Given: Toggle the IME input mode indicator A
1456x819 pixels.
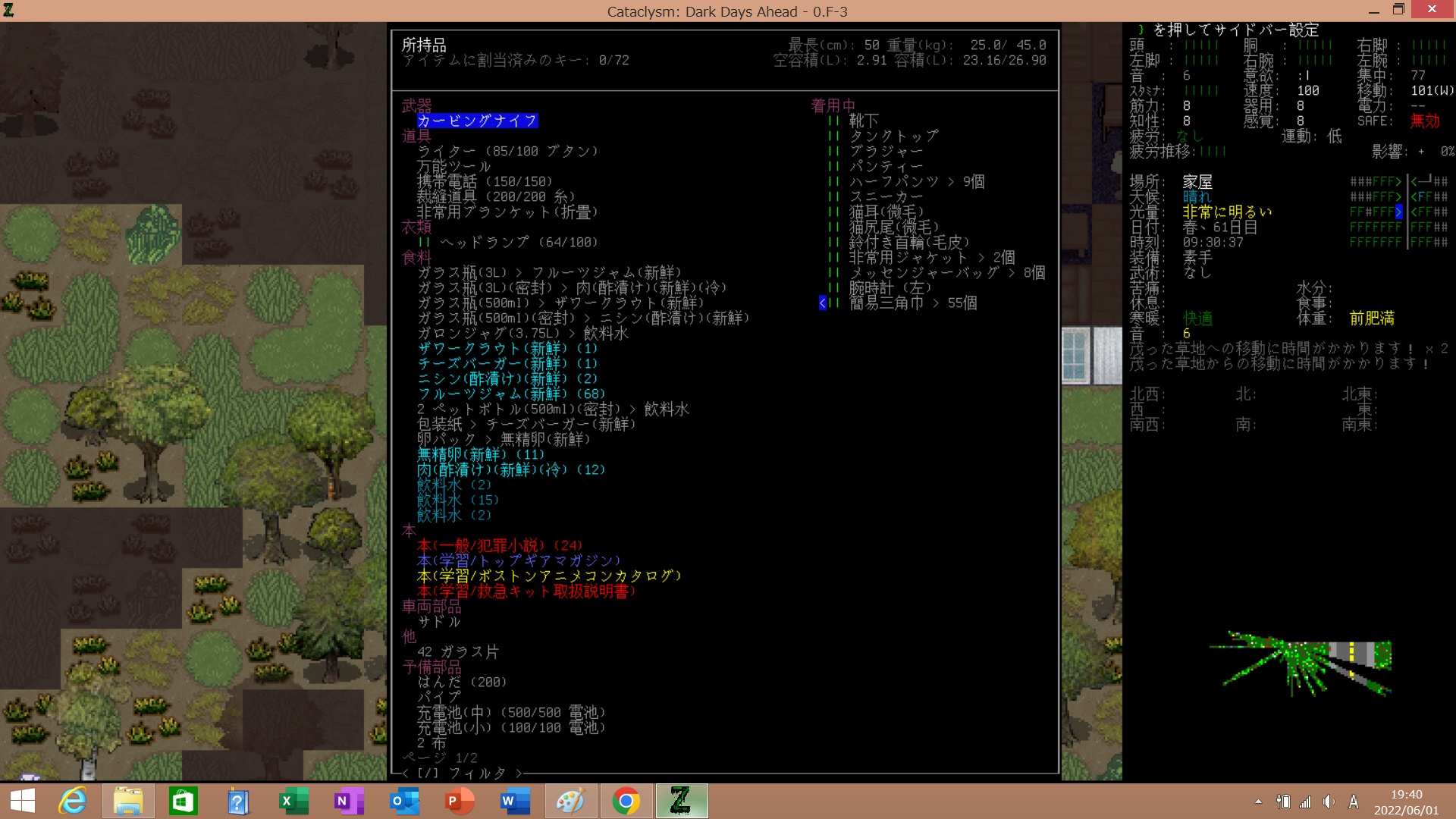Looking at the screenshot, I should [x=1354, y=802].
